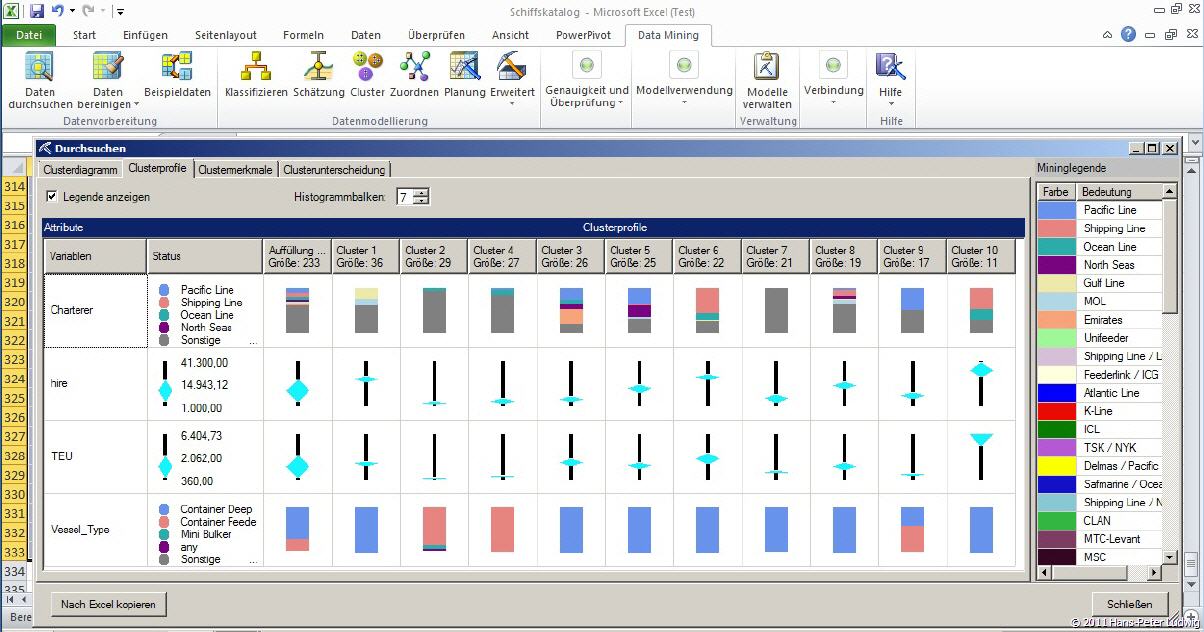Select Excel row header 334
This screenshot has height=632, width=1204.
pyautogui.click(x=14, y=571)
